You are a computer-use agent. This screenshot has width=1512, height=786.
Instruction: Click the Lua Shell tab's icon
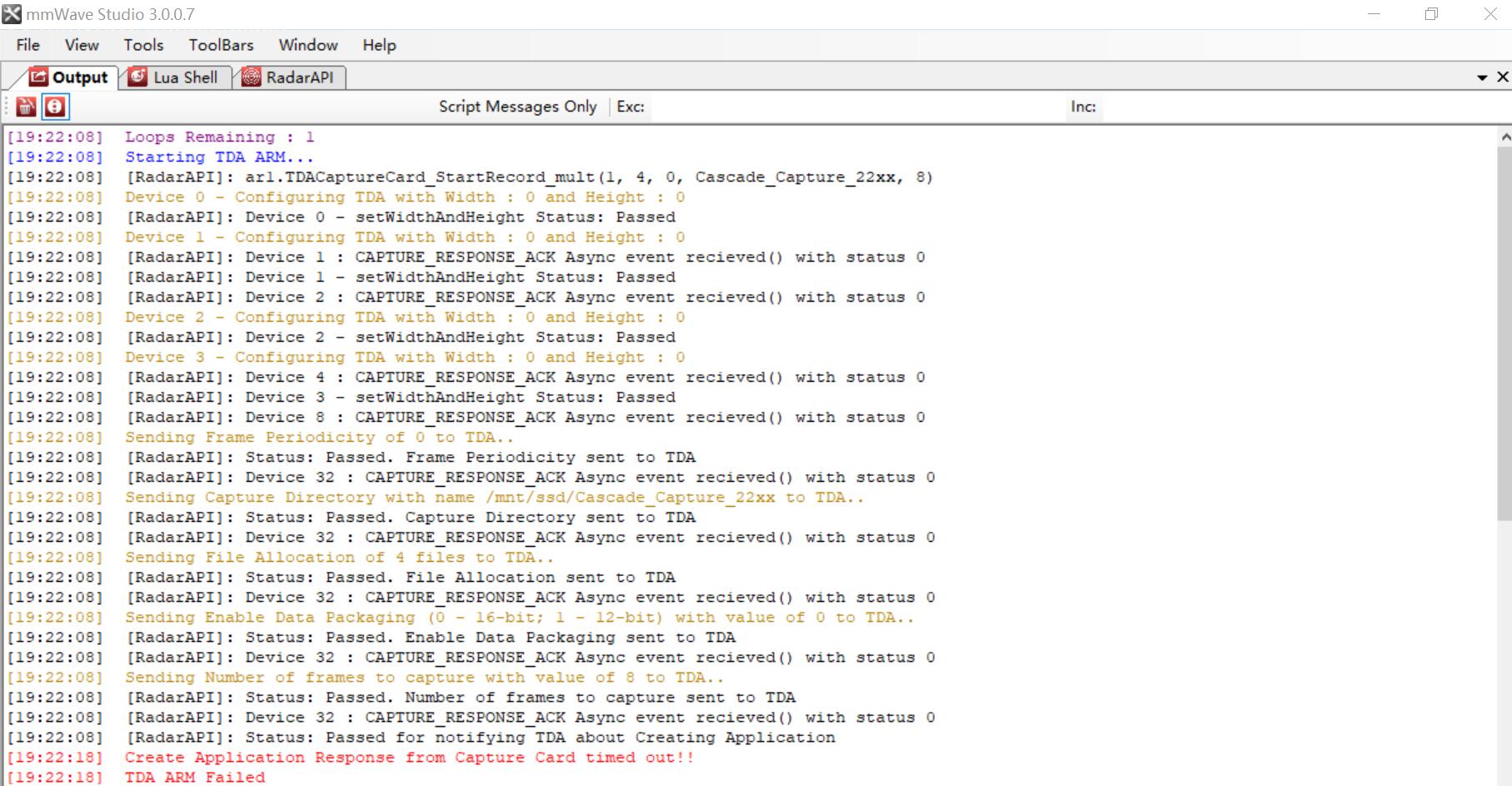[138, 77]
